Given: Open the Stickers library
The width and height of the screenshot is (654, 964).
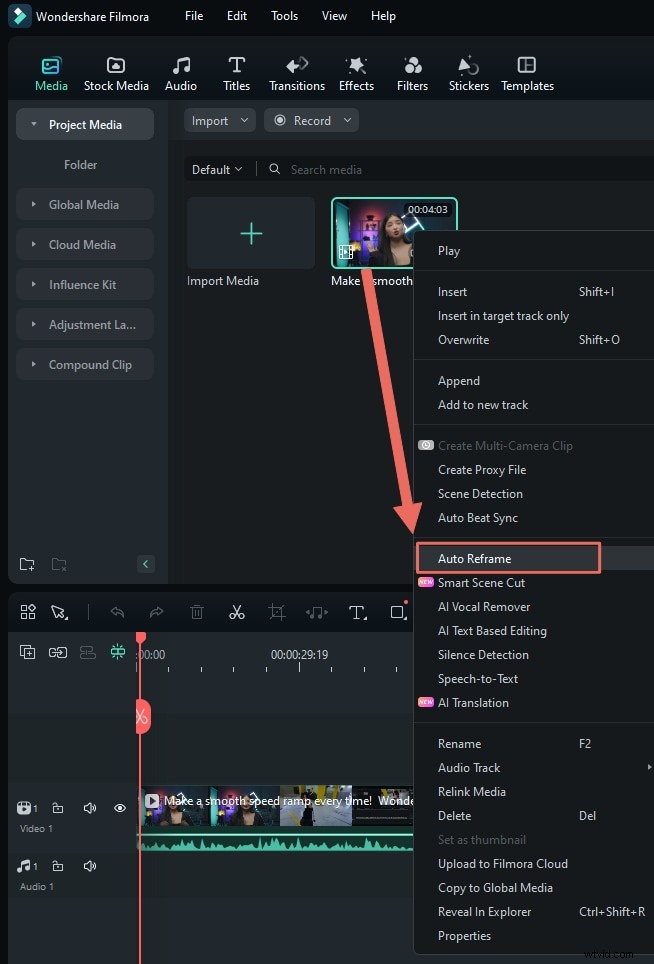Looking at the screenshot, I should tap(468, 73).
